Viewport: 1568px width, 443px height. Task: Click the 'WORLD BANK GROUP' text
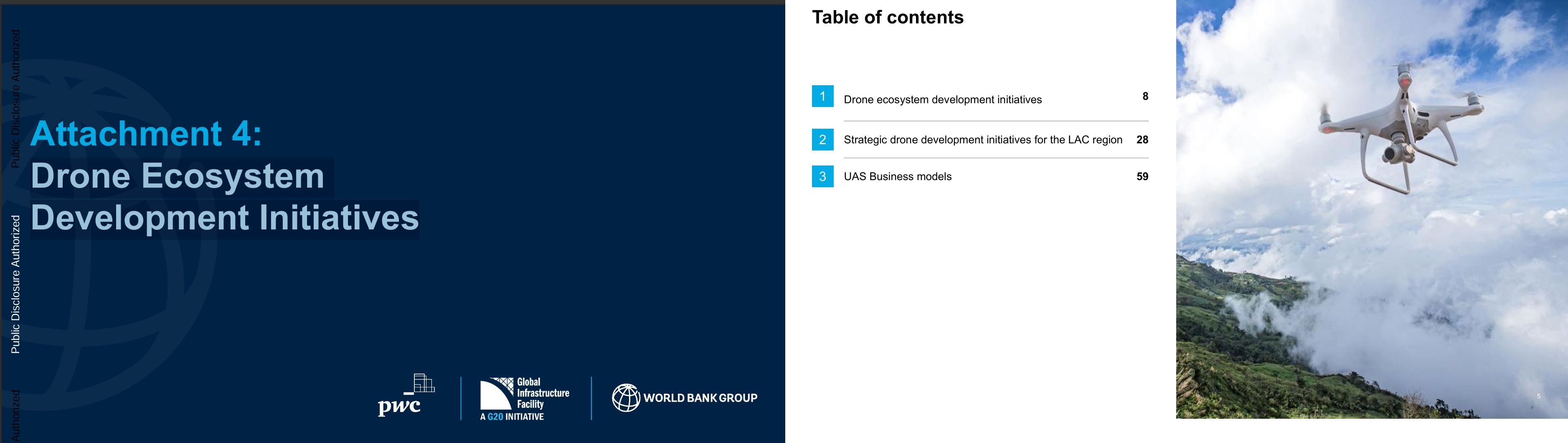click(700, 398)
